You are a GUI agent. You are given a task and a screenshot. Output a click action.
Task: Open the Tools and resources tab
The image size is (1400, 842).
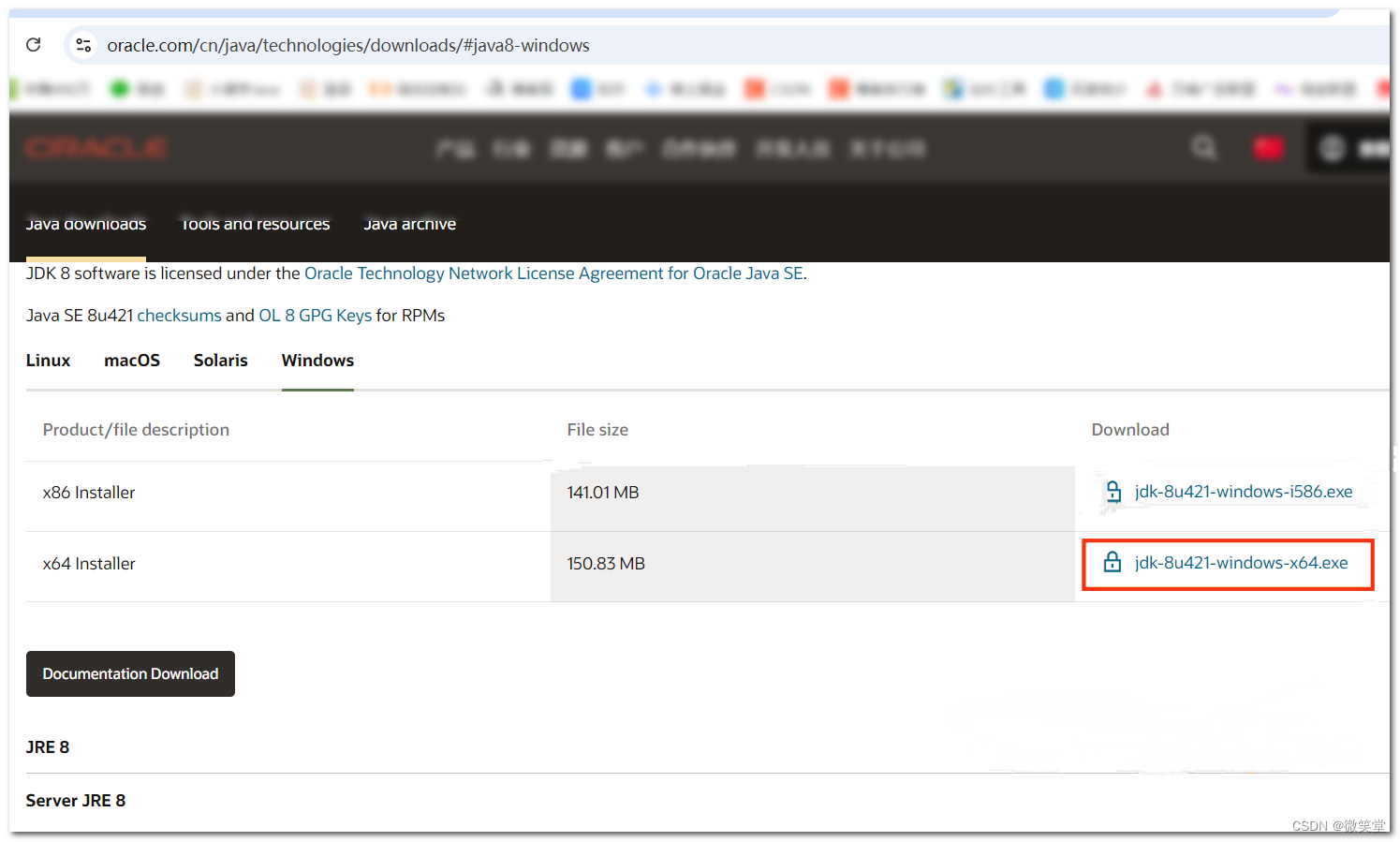tap(256, 225)
